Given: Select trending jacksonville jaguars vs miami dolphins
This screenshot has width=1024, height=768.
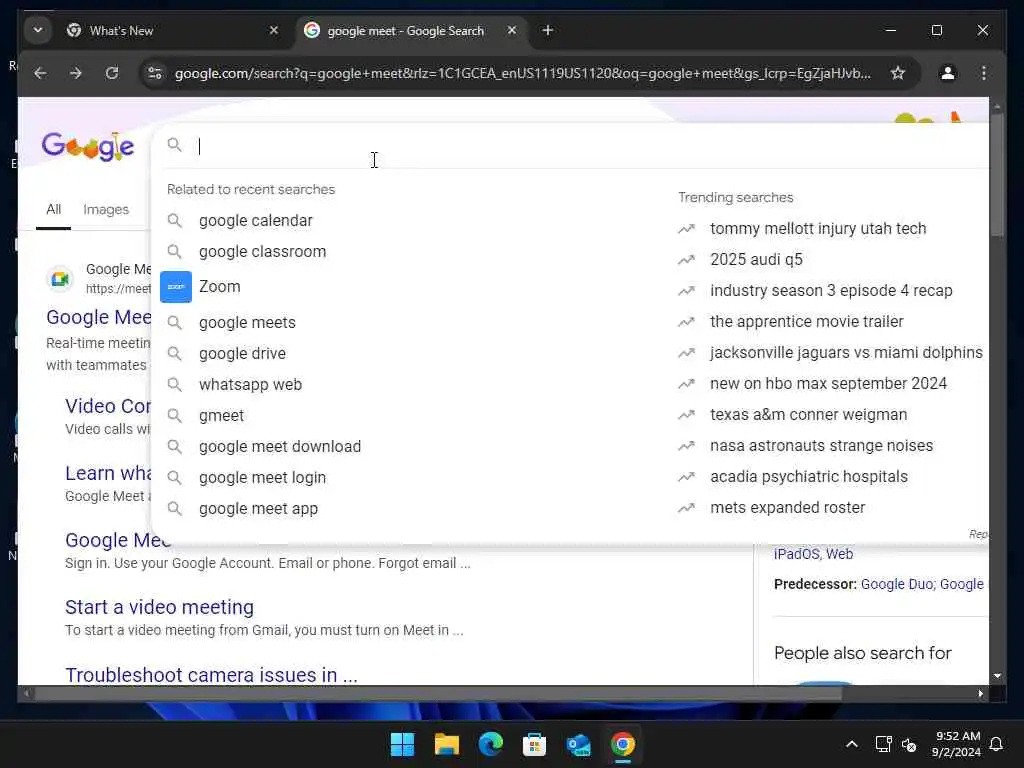Looking at the screenshot, I should coord(846,353).
